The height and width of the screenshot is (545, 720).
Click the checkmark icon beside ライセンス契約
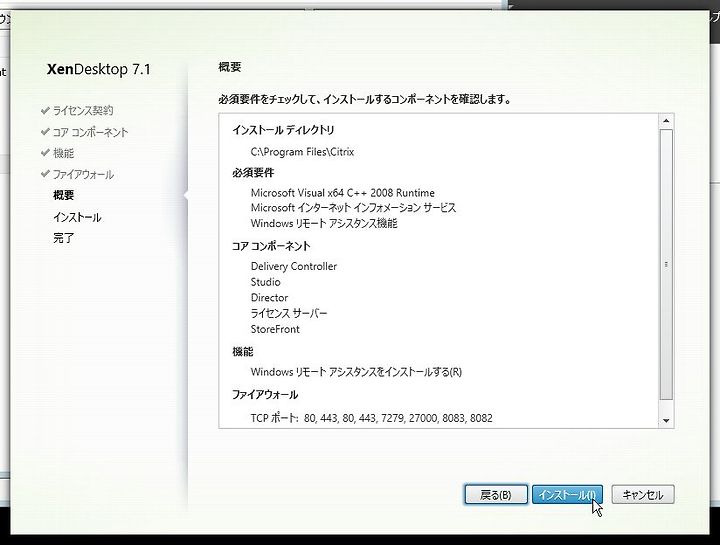click(45, 110)
